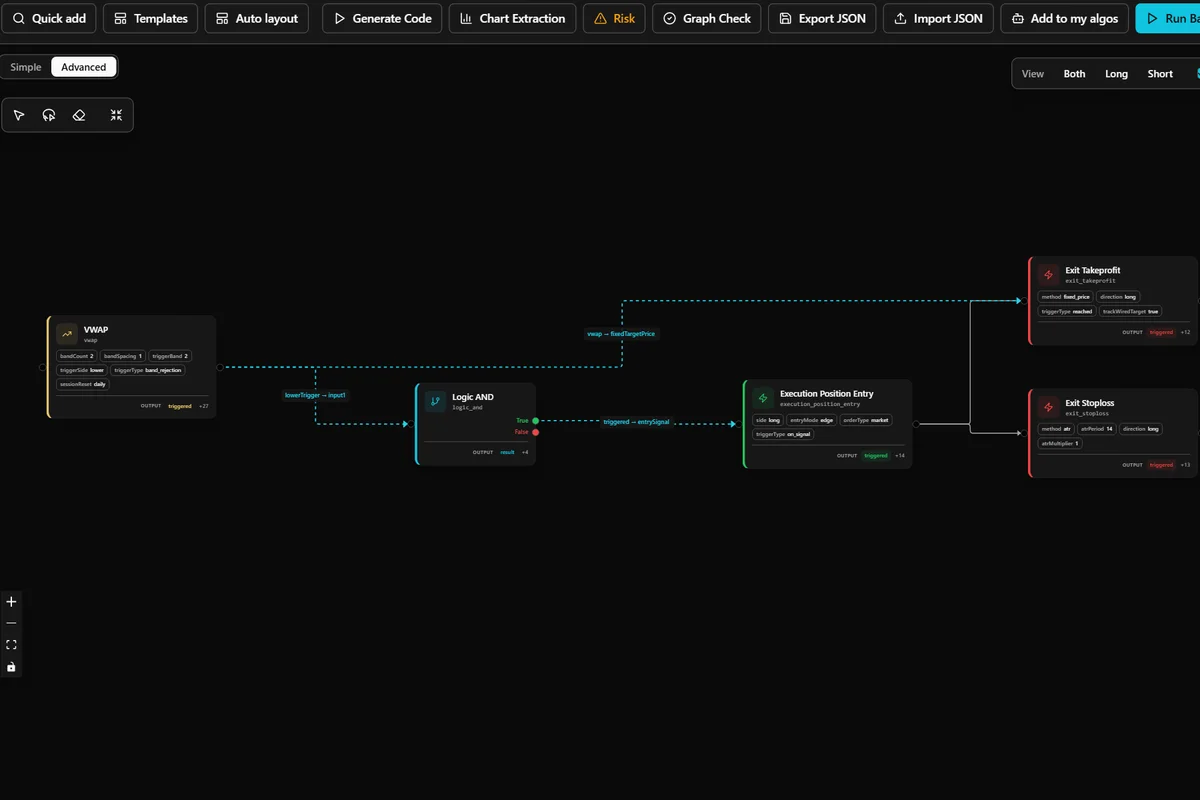
Task: Fit view to the canvas
Action: coord(11,645)
